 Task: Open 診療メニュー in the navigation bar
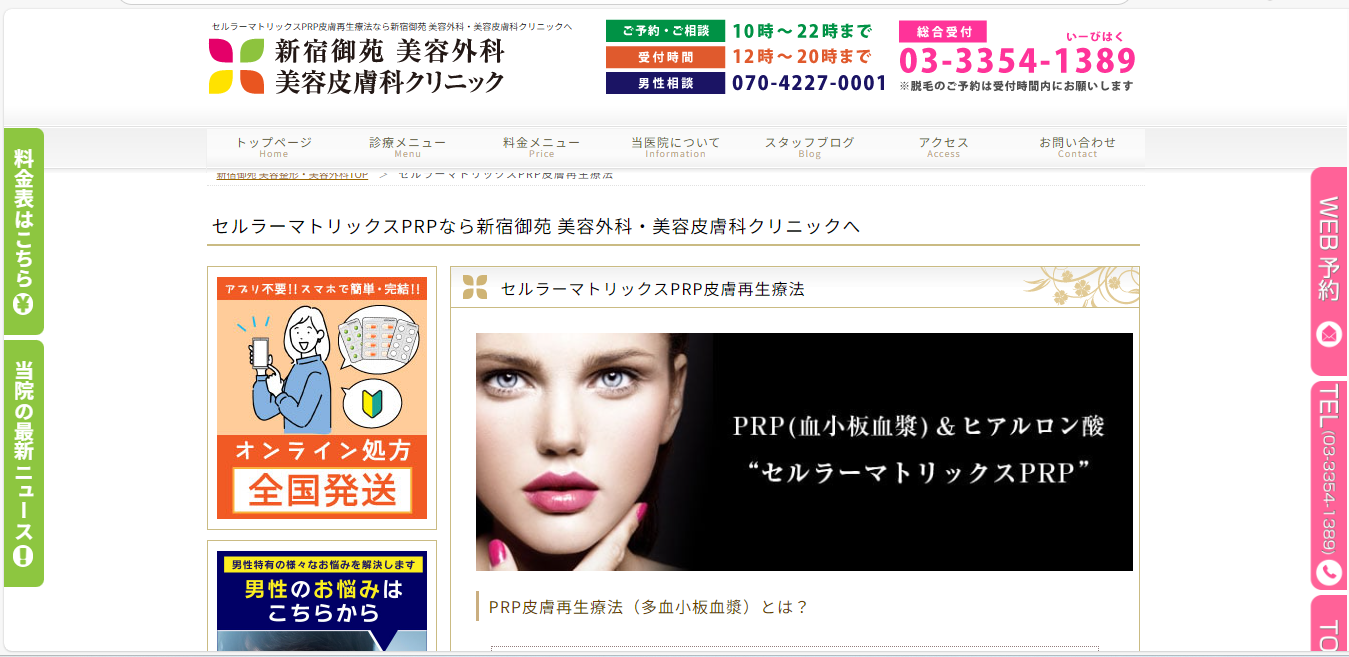[x=407, y=146]
